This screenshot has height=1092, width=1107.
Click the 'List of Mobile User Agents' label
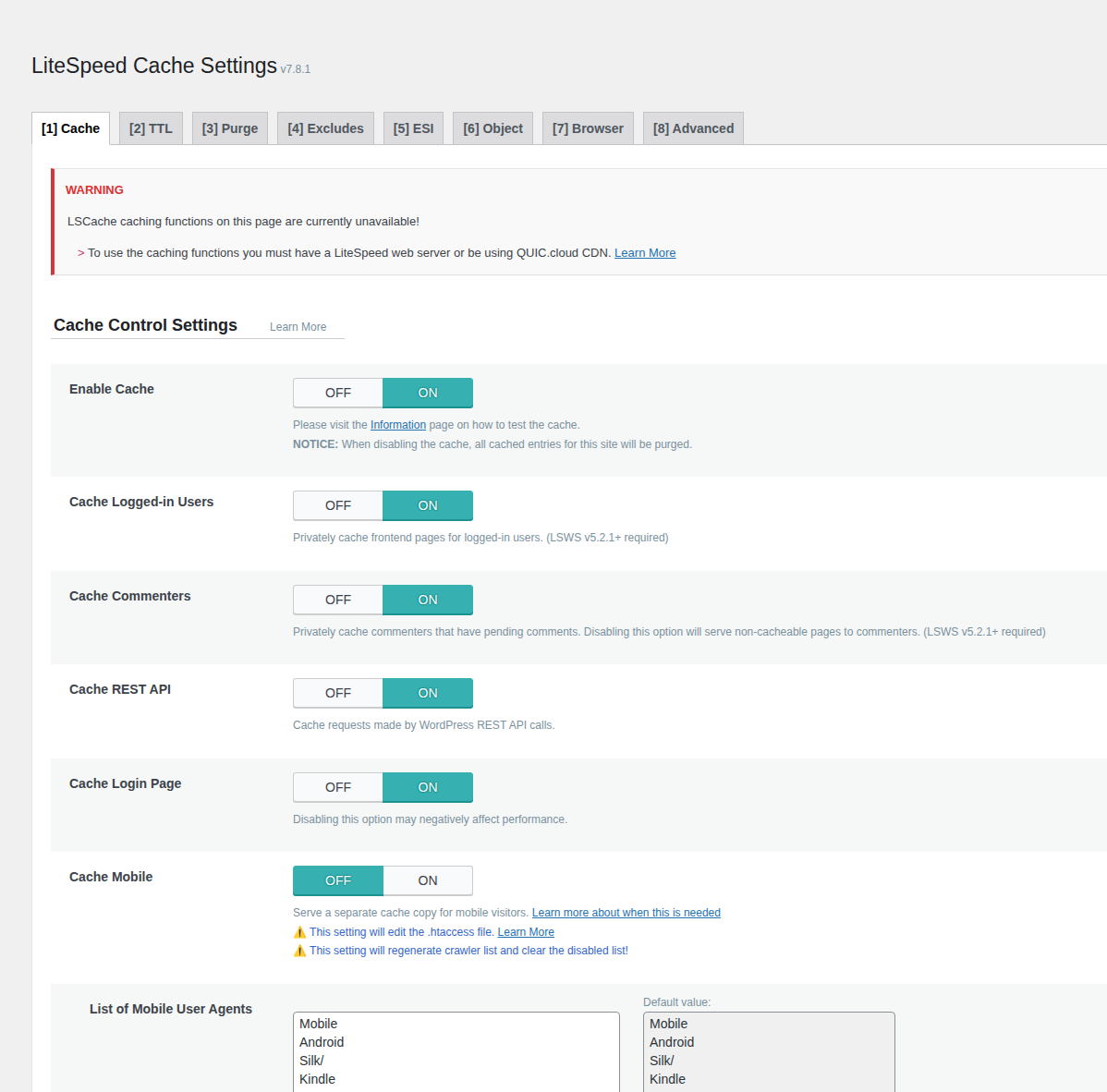(171, 1009)
